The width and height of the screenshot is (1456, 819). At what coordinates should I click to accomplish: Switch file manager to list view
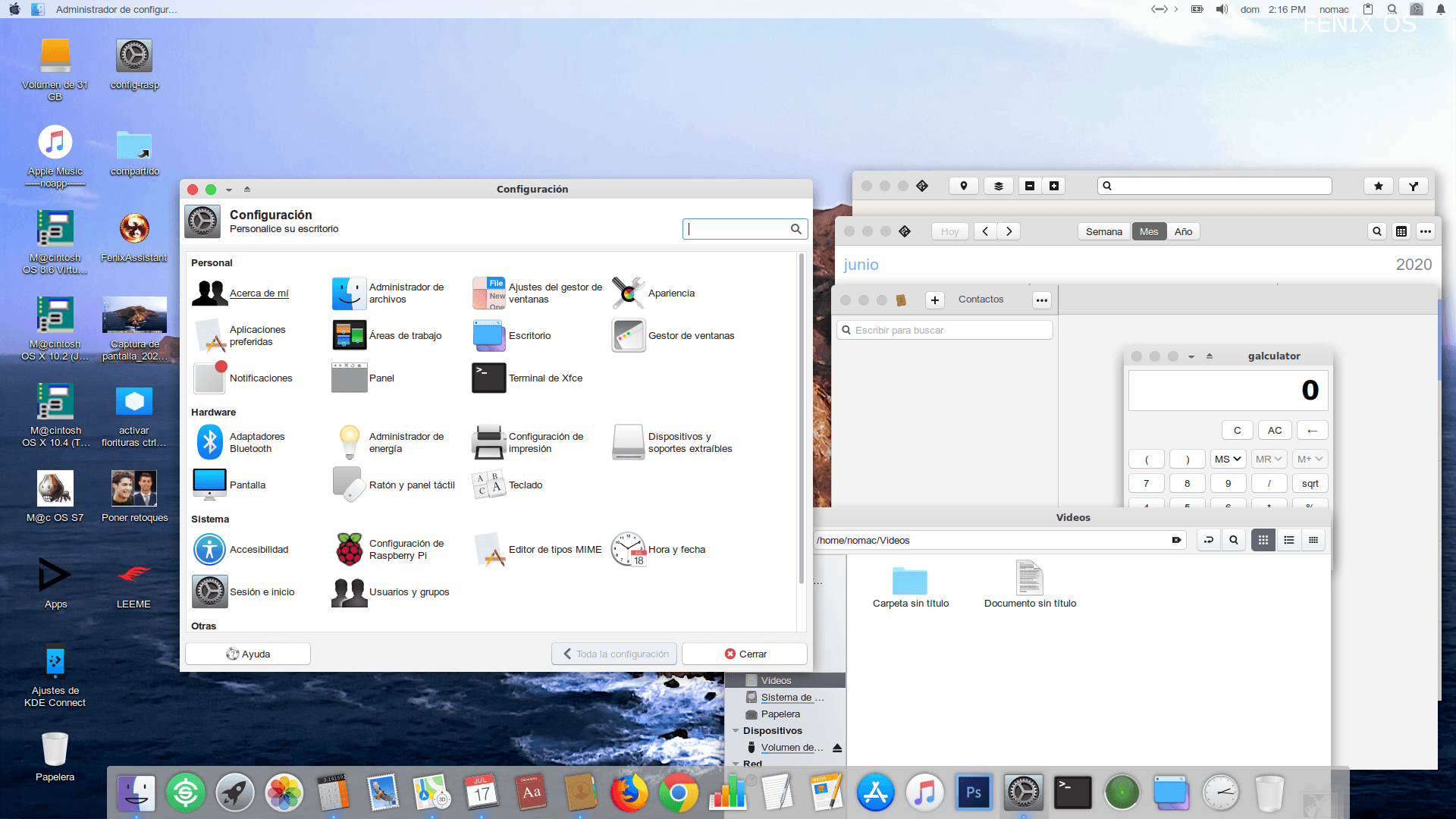tap(1288, 540)
